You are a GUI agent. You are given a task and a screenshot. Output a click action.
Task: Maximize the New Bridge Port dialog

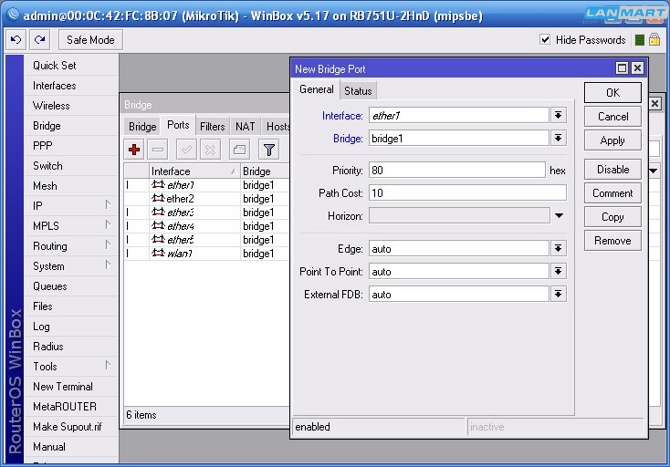tap(622, 68)
